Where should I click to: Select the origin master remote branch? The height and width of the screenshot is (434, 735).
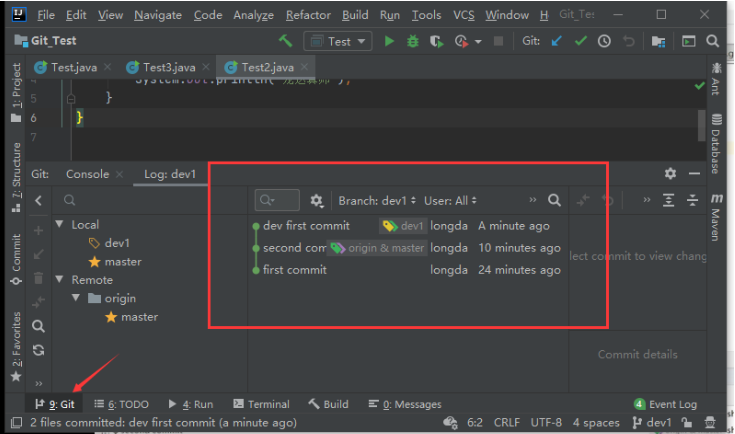(x=139, y=317)
